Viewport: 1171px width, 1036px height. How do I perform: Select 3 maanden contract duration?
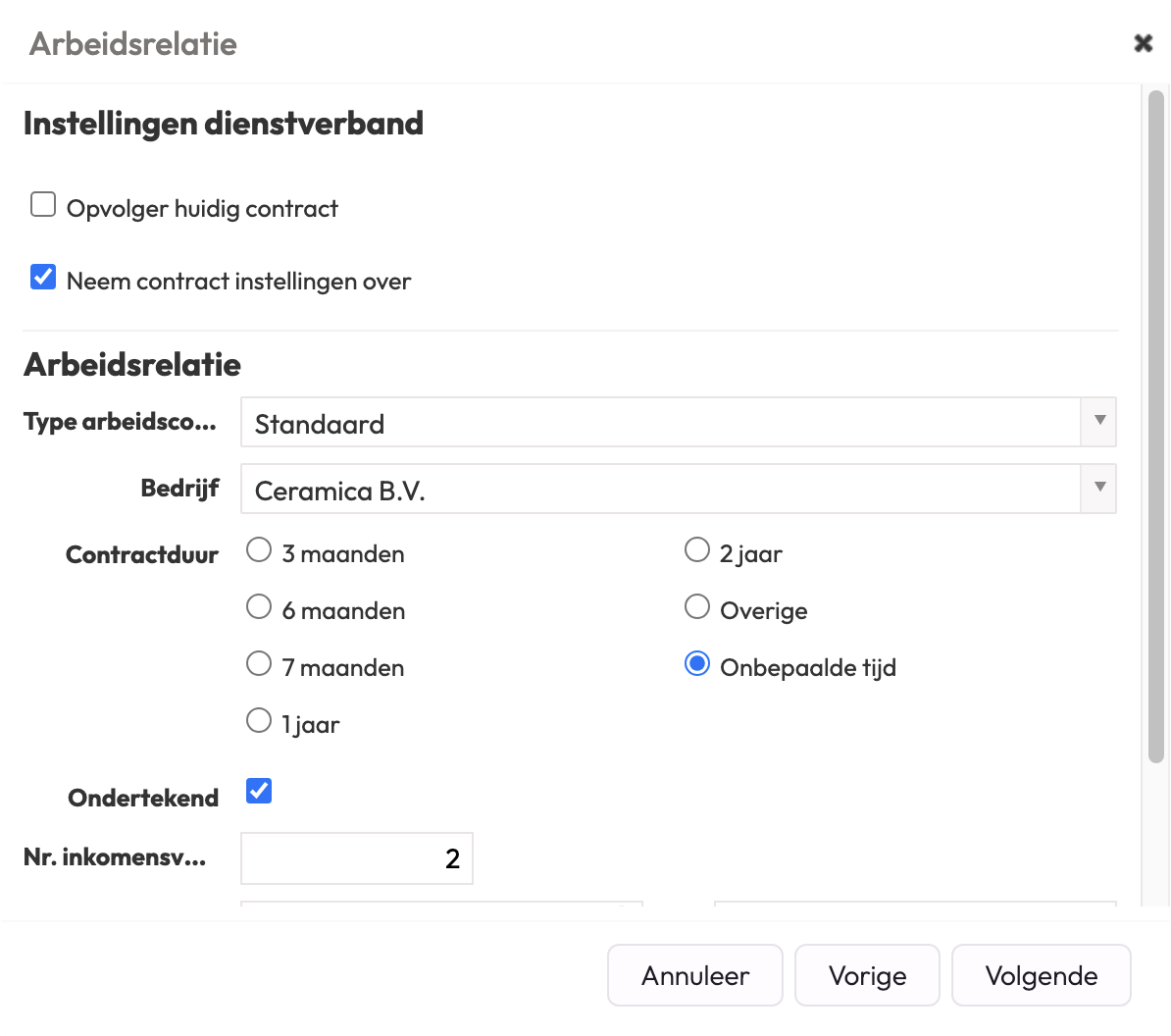[x=259, y=550]
